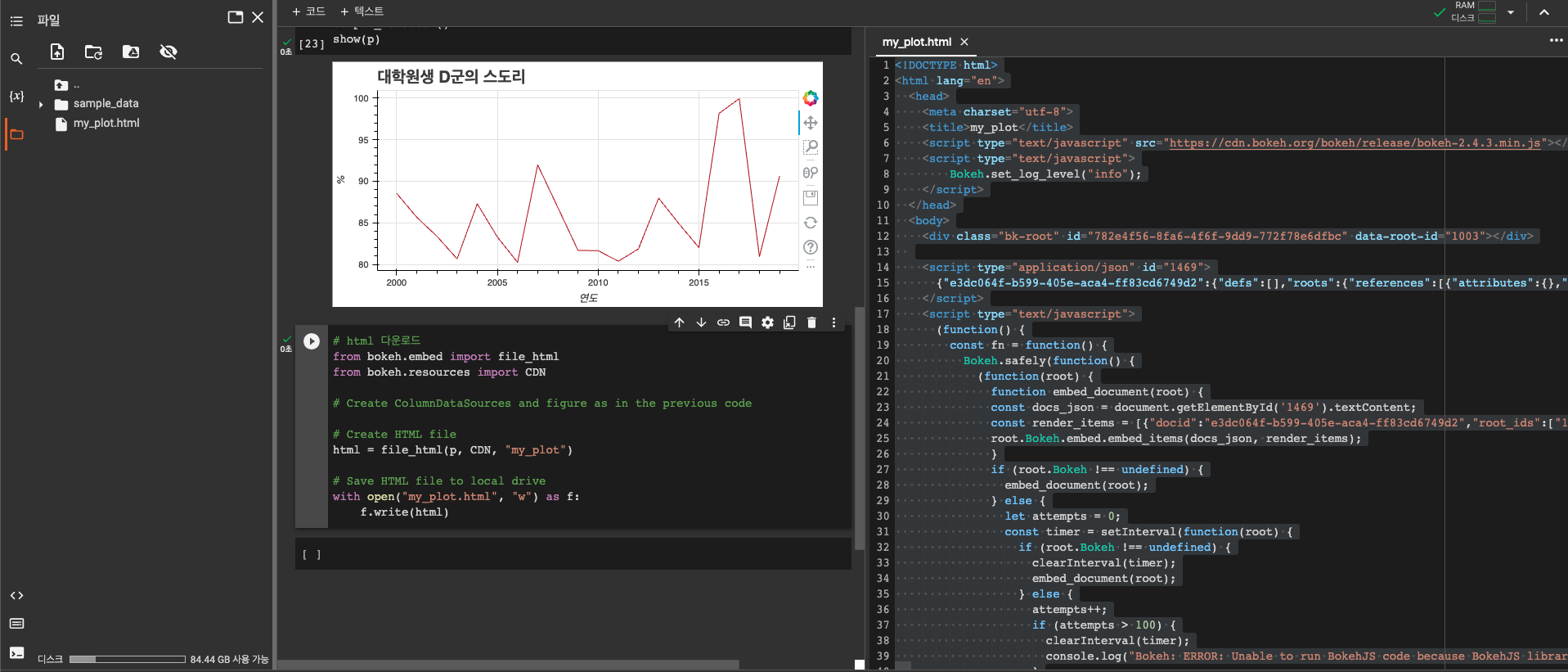Open my_plot.html in the file list
This screenshot has width=1568, height=672.
[x=106, y=123]
